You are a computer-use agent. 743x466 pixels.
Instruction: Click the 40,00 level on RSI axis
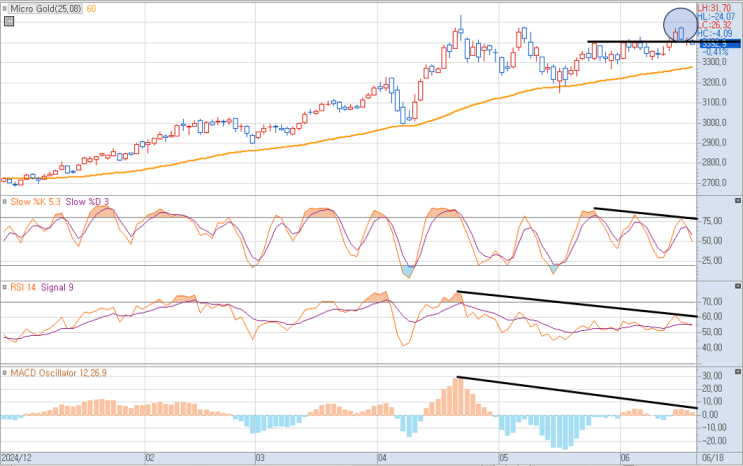coord(712,347)
